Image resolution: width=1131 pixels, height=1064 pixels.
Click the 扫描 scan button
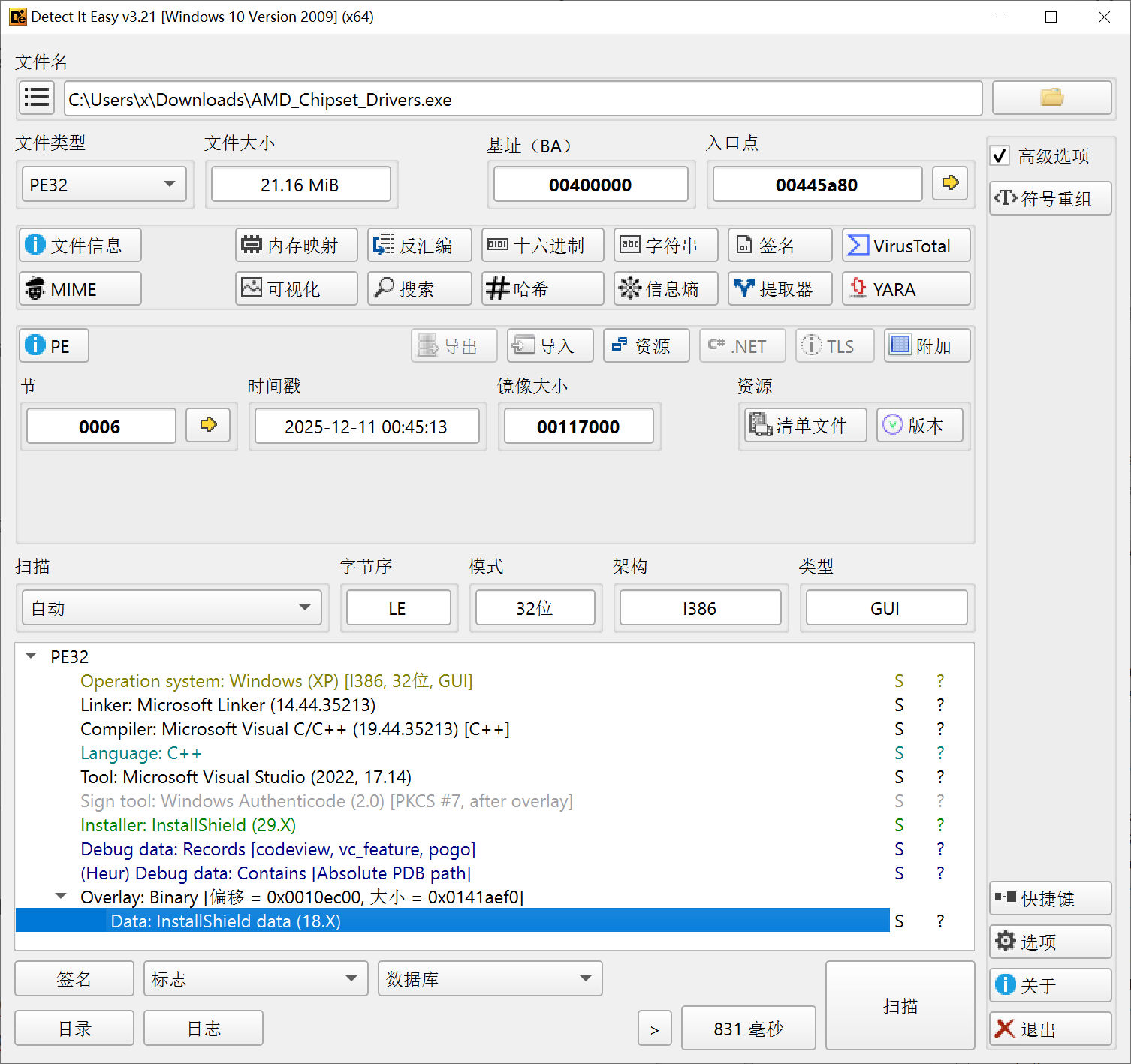(900, 1006)
